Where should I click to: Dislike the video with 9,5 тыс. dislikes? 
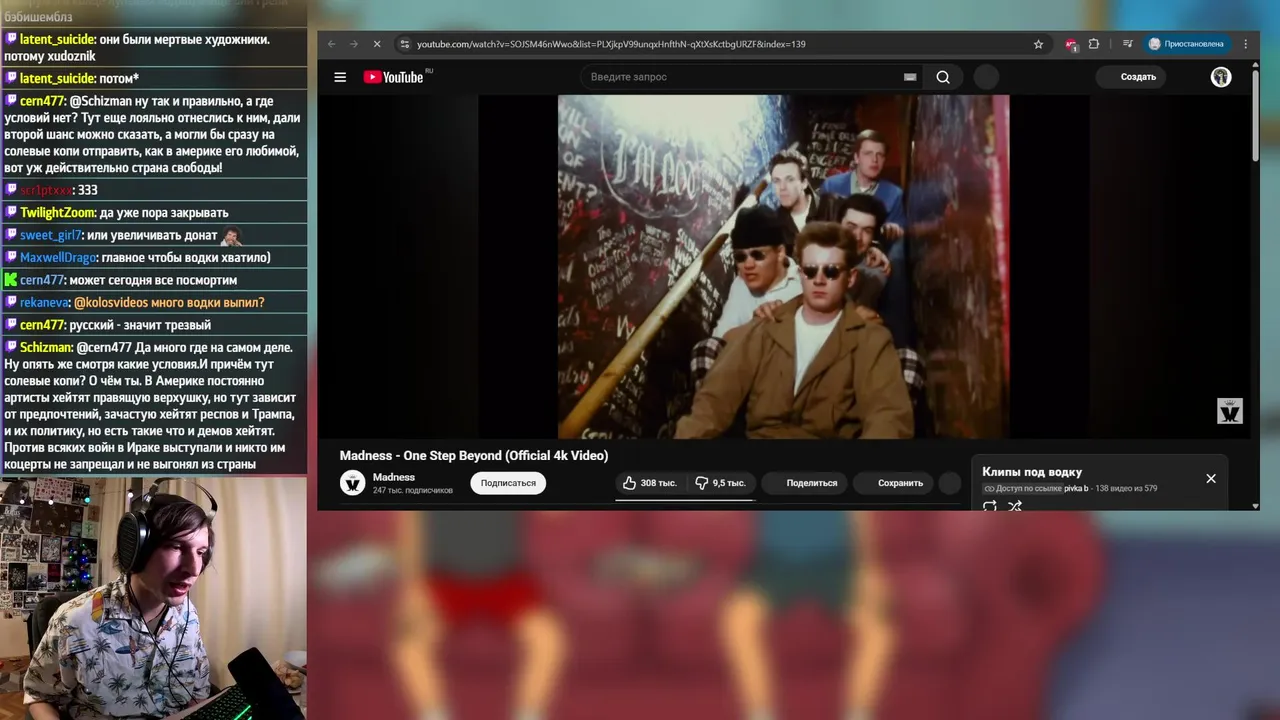[720, 483]
